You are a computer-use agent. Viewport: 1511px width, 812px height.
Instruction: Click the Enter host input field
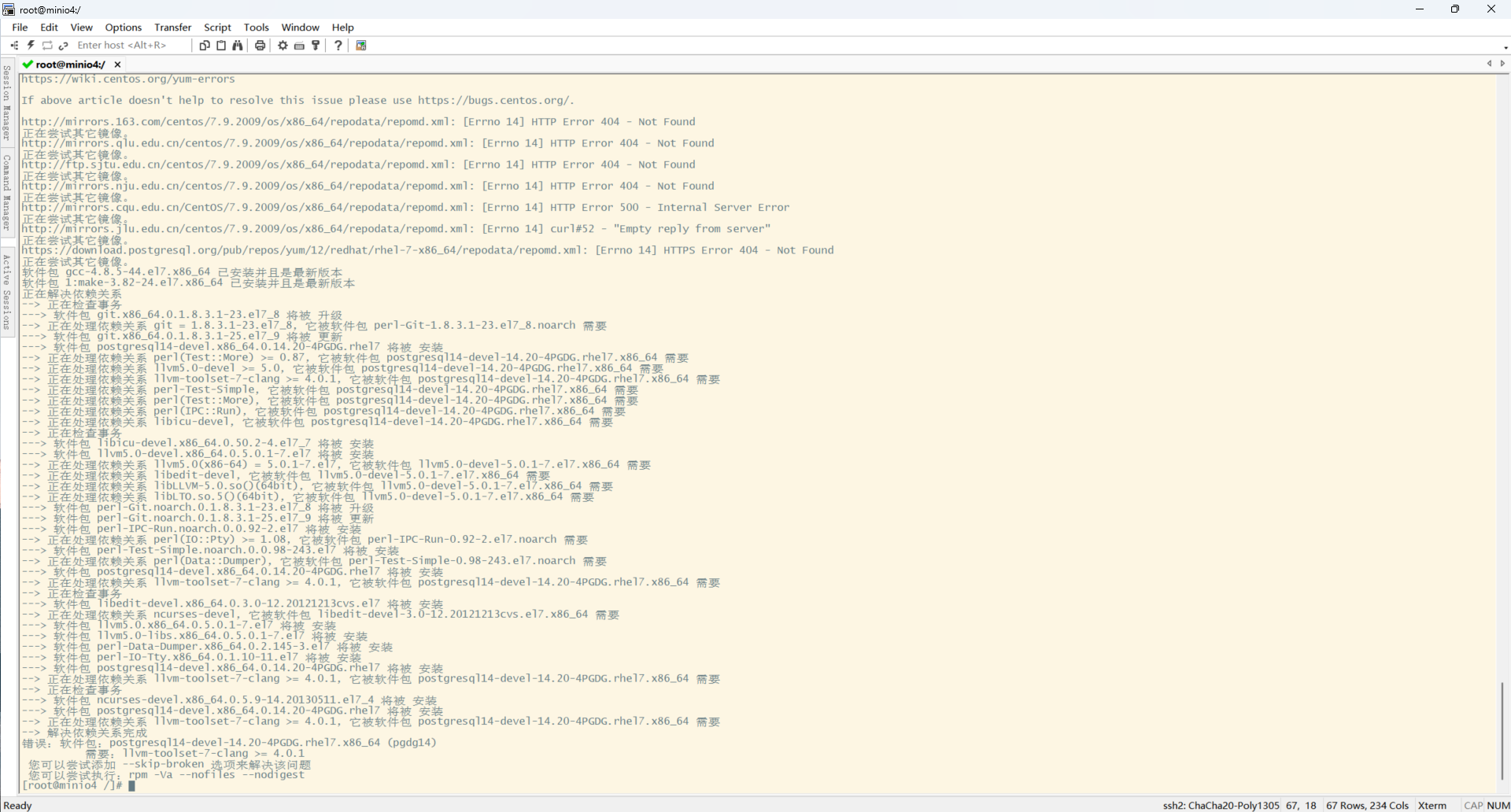(x=132, y=46)
